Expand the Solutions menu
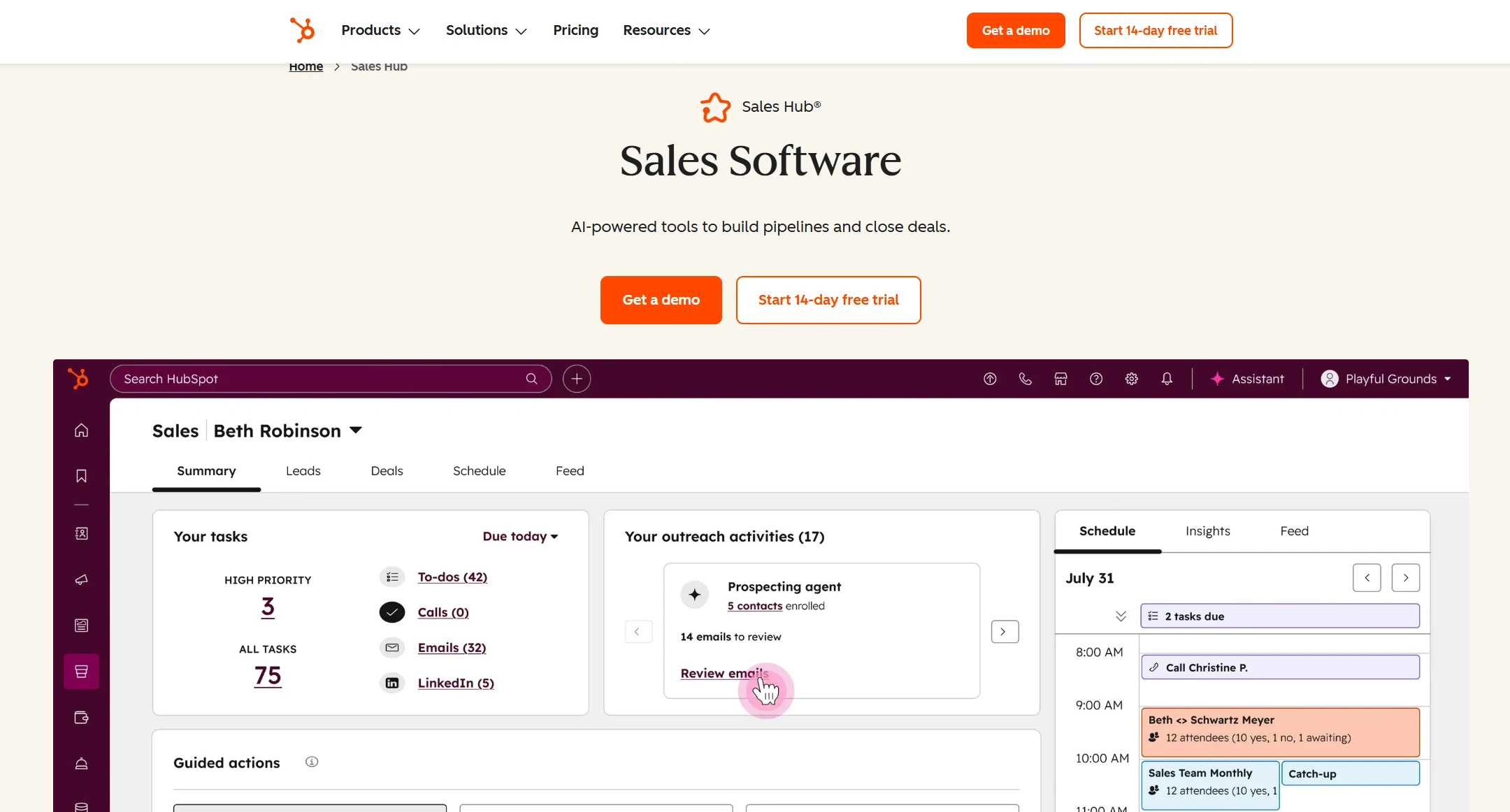The image size is (1510, 812). (x=487, y=30)
